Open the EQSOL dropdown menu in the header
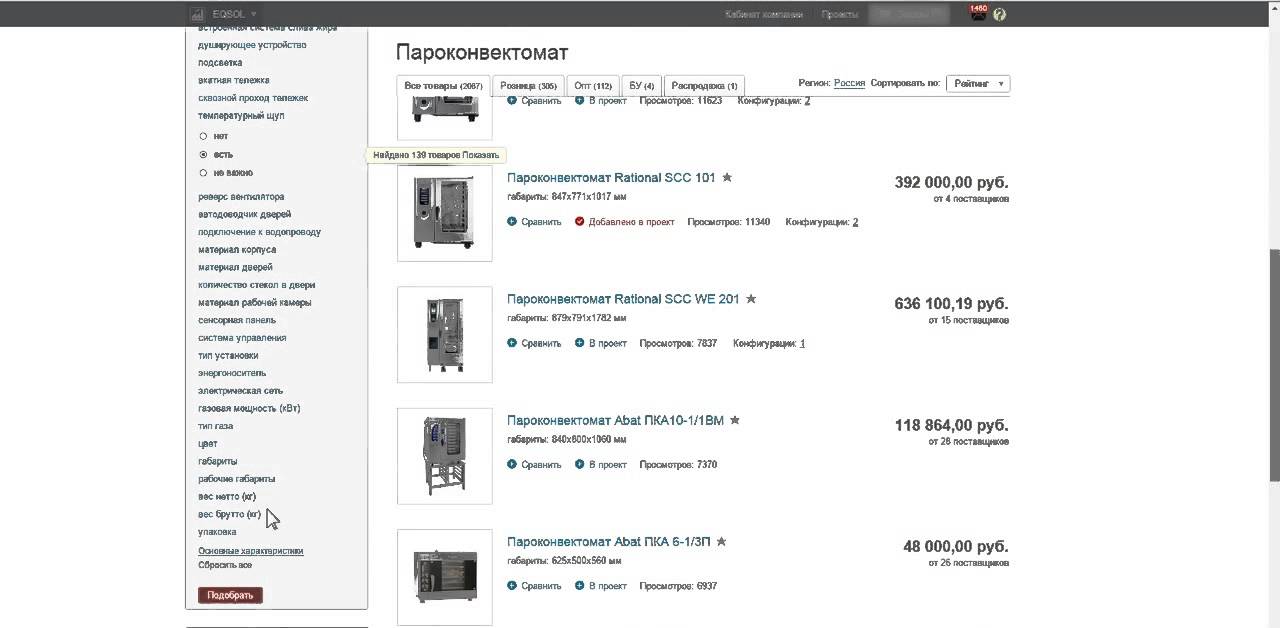 235,14
